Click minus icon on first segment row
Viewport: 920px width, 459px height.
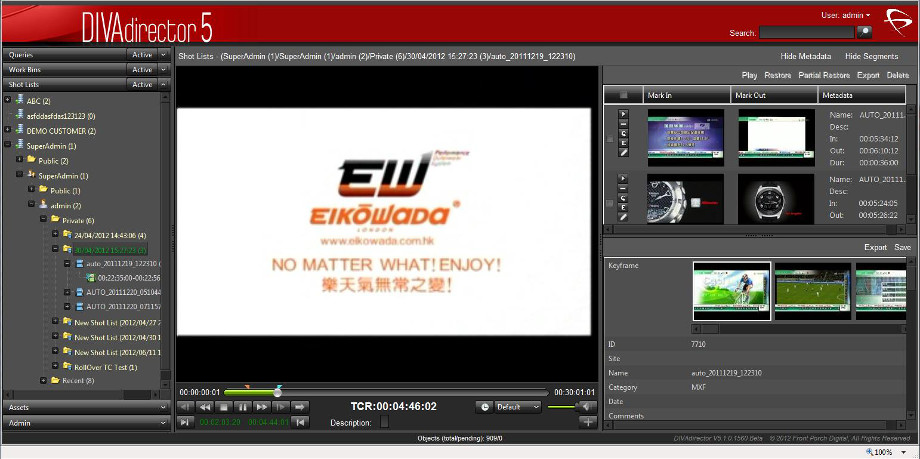tap(624, 123)
